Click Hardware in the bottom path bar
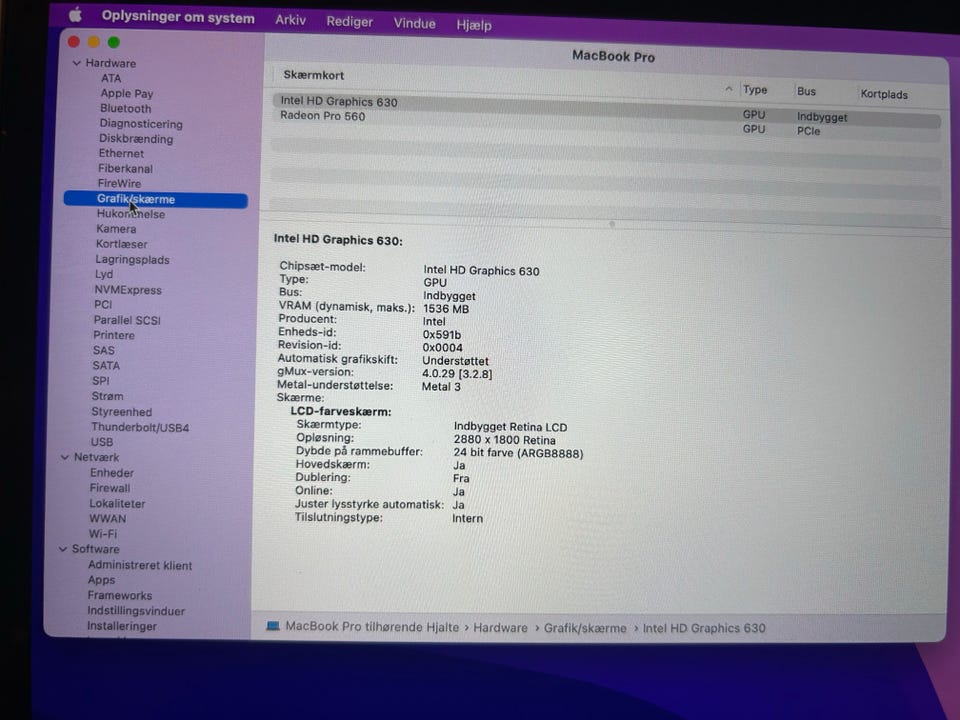The width and height of the screenshot is (960, 720). click(500, 628)
